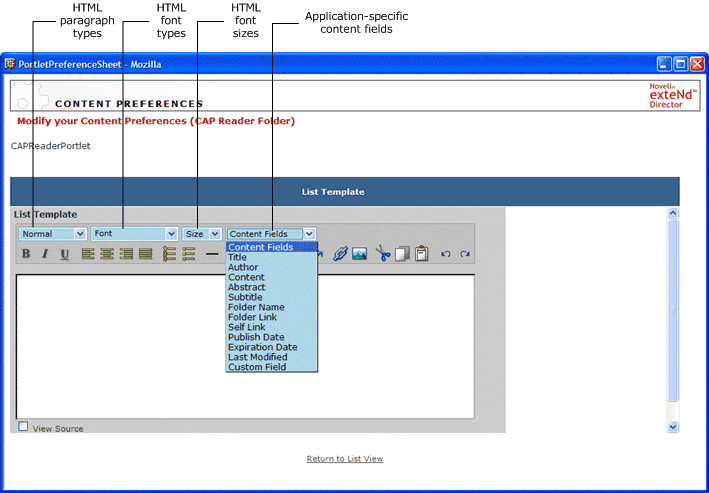Enable the View Source checkbox
Image resolution: width=709 pixels, height=493 pixels.
pyautogui.click(x=23, y=426)
